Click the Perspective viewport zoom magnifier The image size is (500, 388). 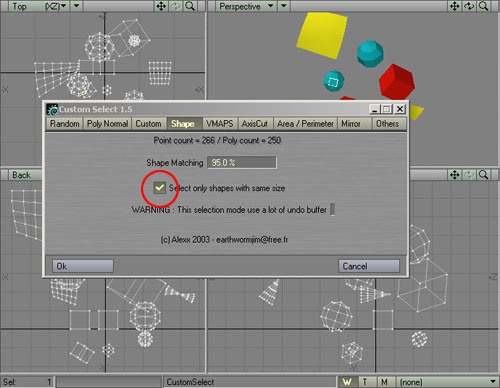coord(483,6)
